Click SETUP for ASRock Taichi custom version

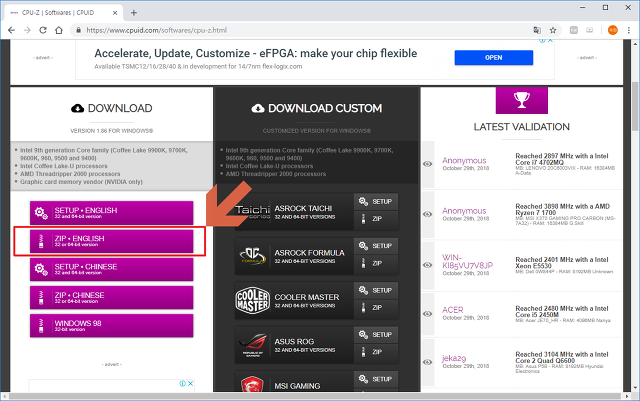pyautogui.click(x=376, y=202)
